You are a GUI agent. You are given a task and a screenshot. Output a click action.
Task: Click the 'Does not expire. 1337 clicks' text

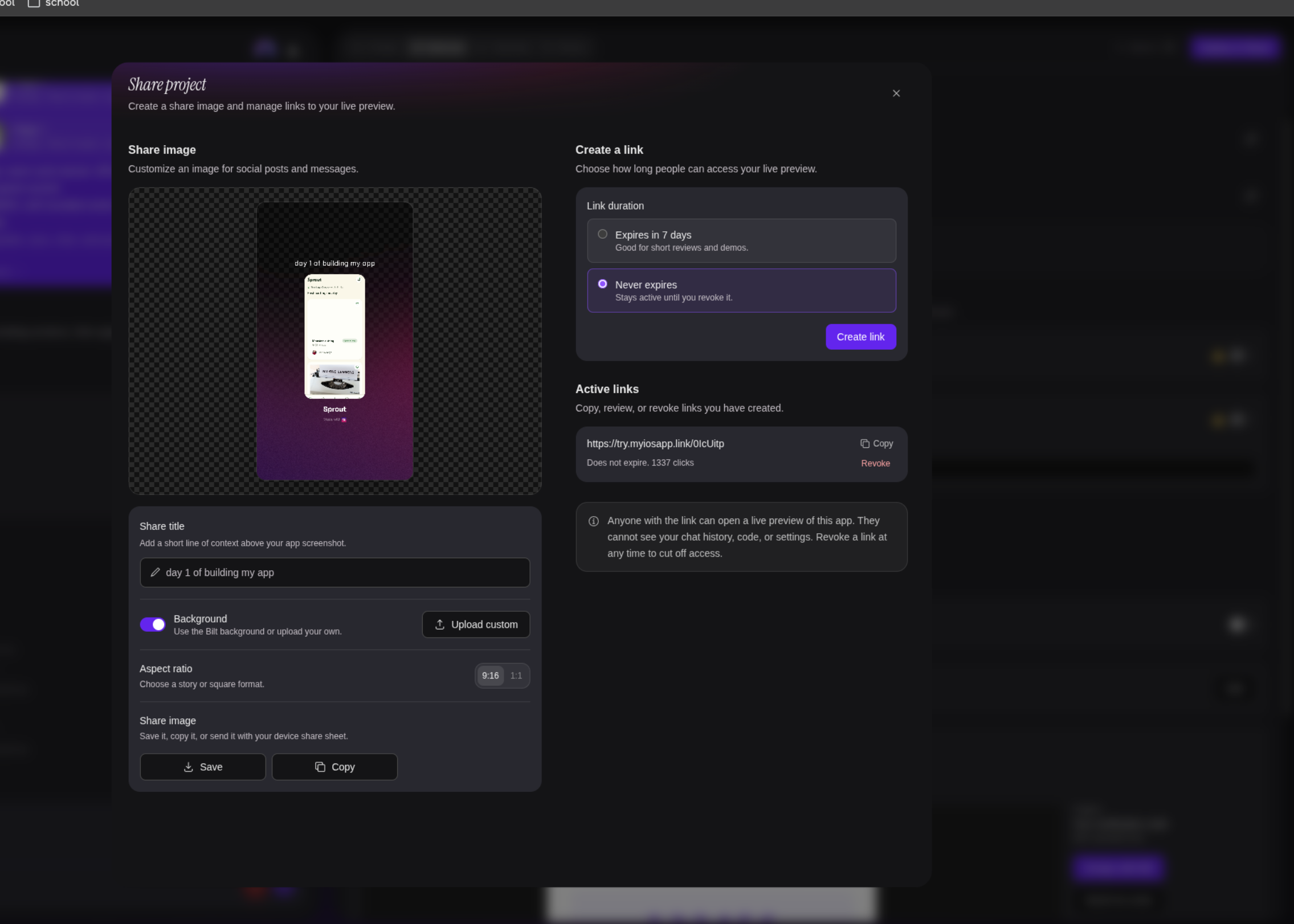click(640, 463)
